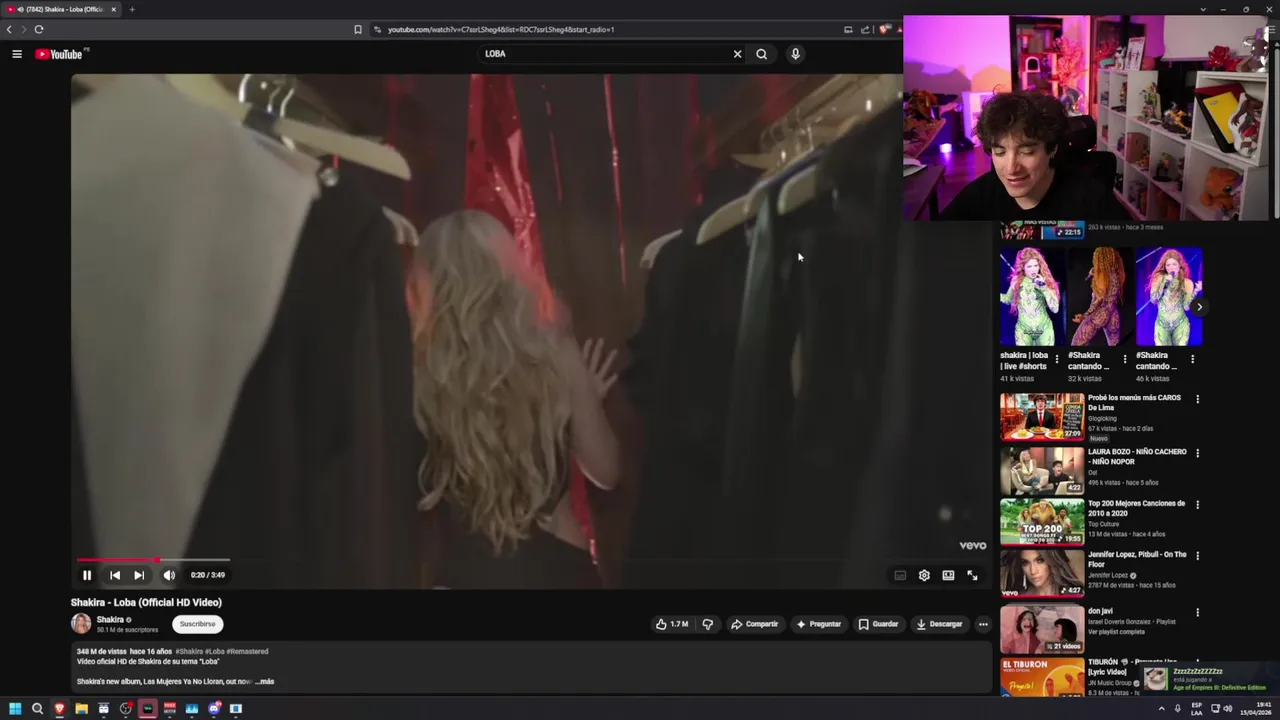Image resolution: width=1280 pixels, height=720 pixels.
Task: Toggle the subtitles button in player
Action: pyautogui.click(x=900, y=575)
